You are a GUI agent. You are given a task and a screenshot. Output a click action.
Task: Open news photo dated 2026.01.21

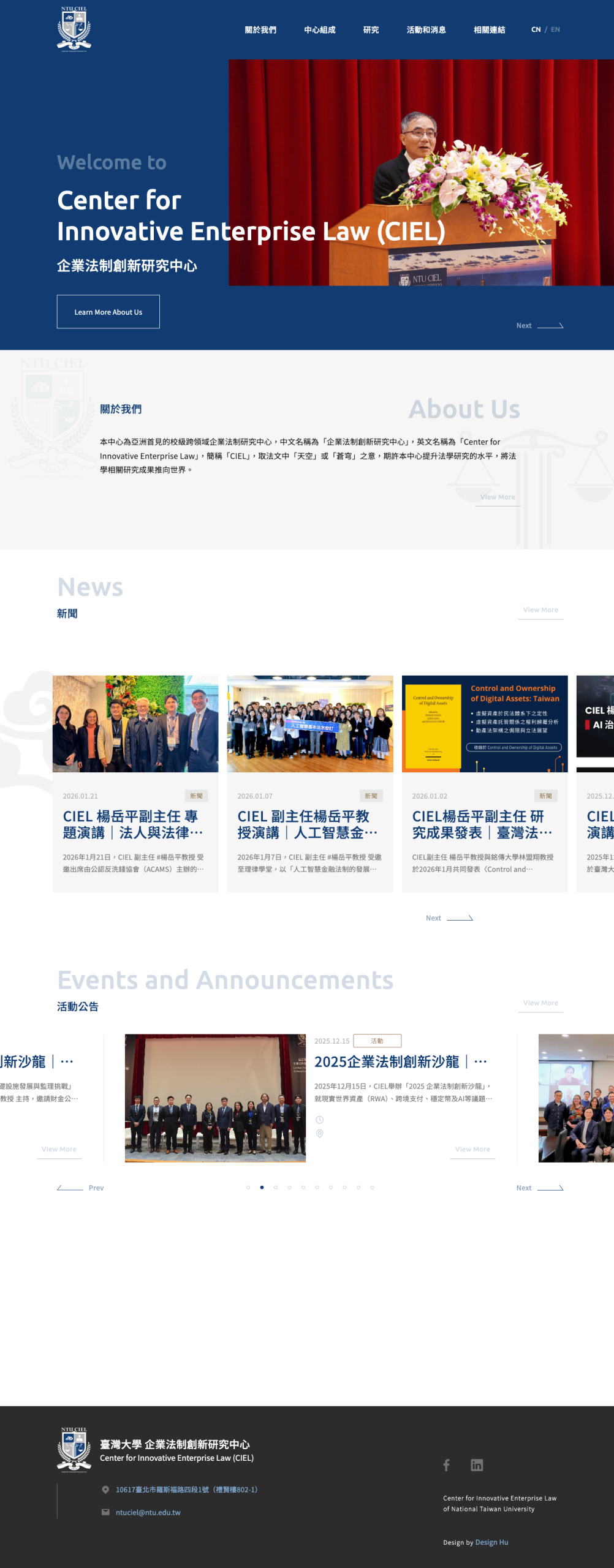tap(135, 724)
